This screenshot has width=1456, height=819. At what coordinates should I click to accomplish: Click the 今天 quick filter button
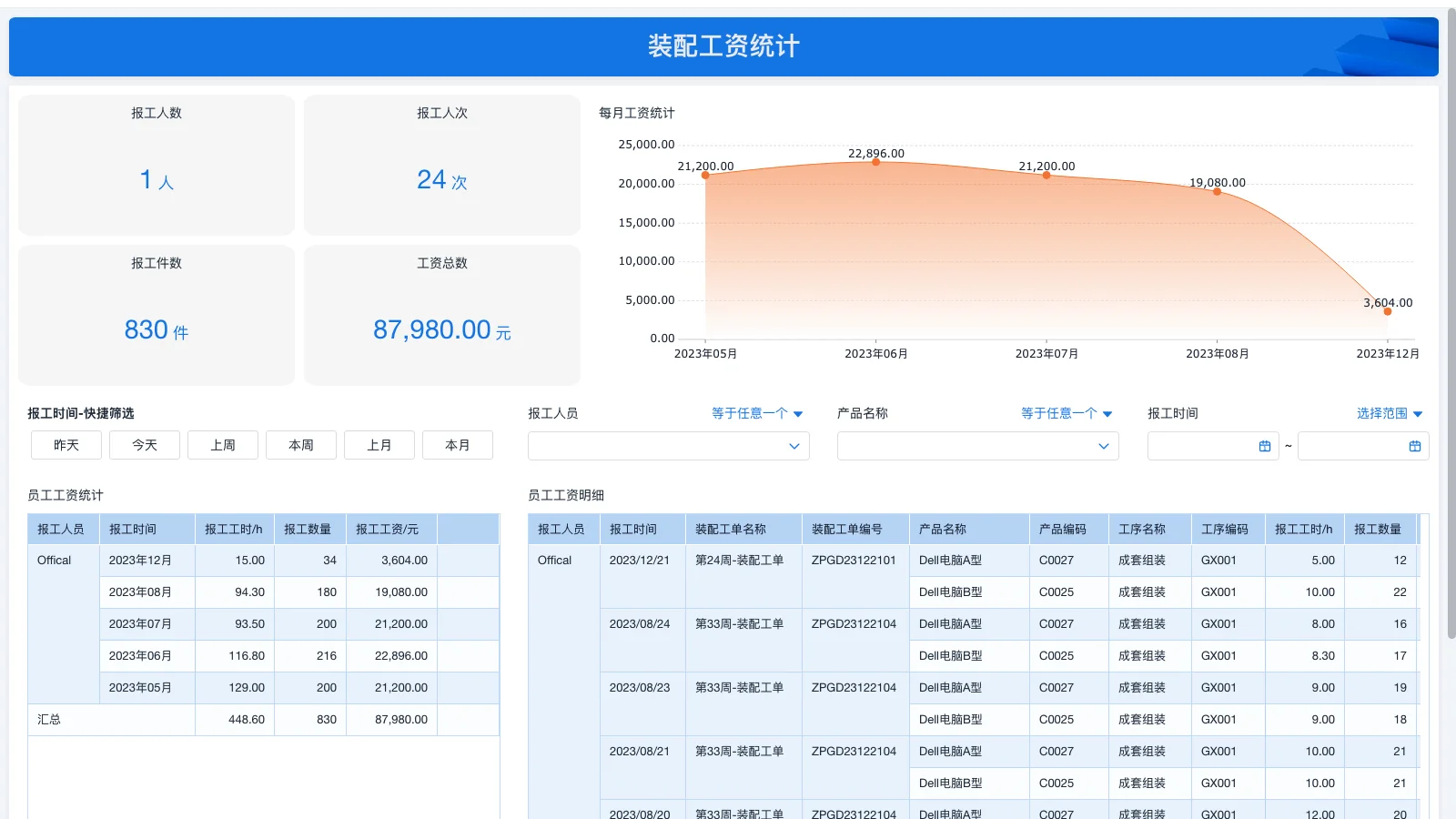144,445
